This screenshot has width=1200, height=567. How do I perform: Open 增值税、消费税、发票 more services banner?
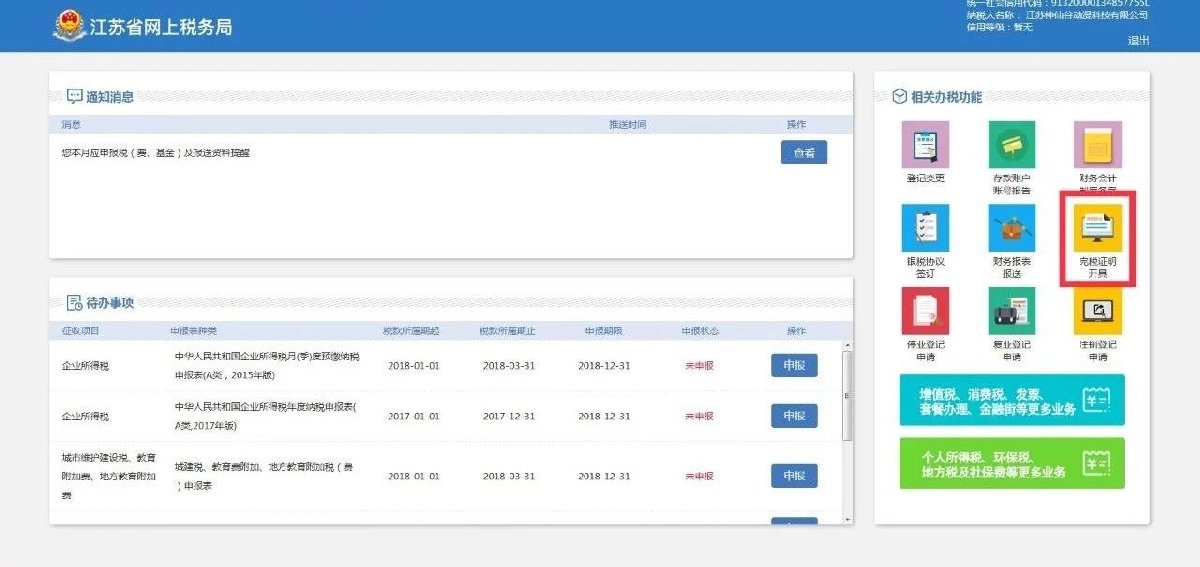pos(1011,401)
